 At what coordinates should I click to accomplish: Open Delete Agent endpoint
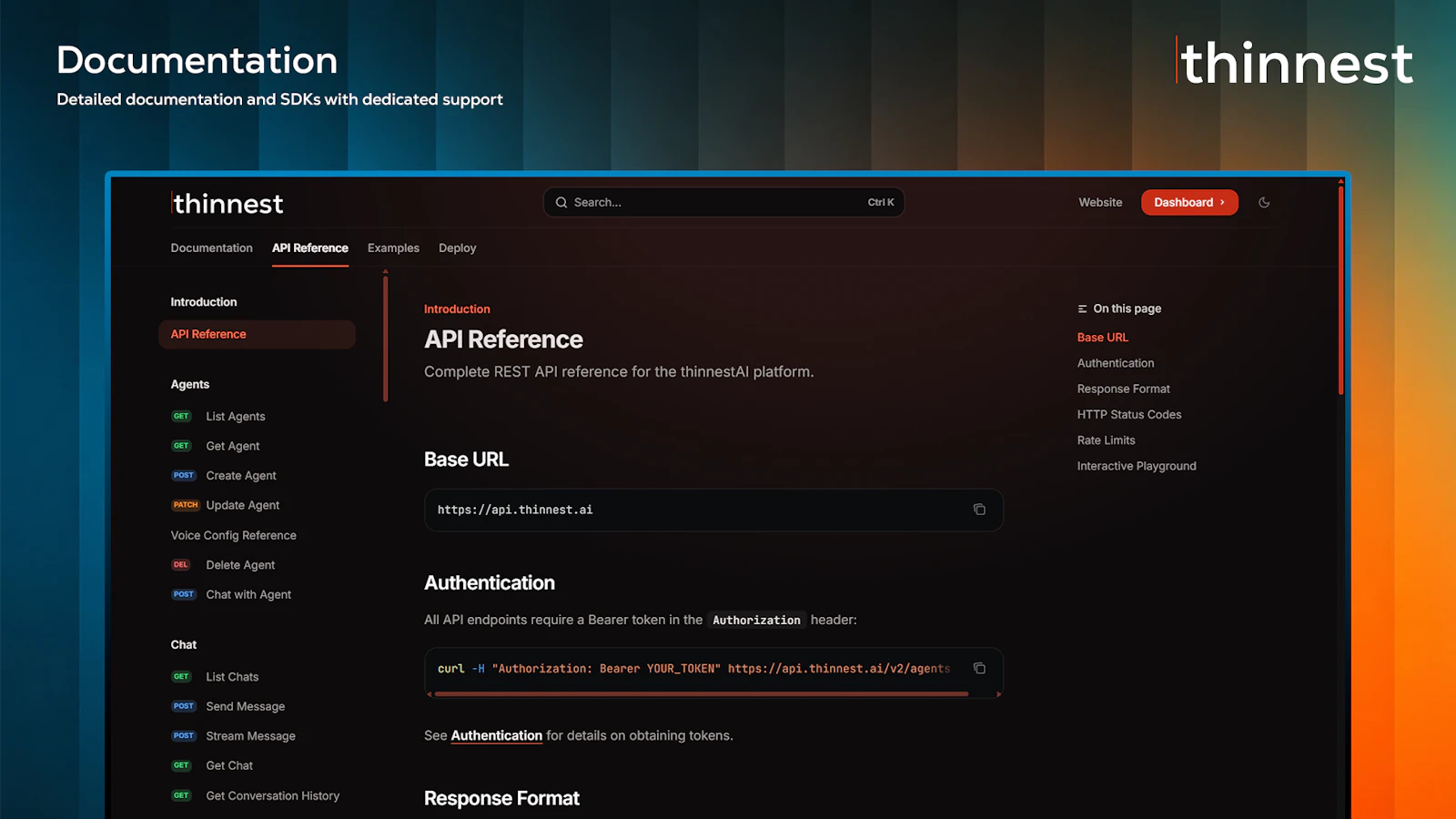click(x=240, y=564)
